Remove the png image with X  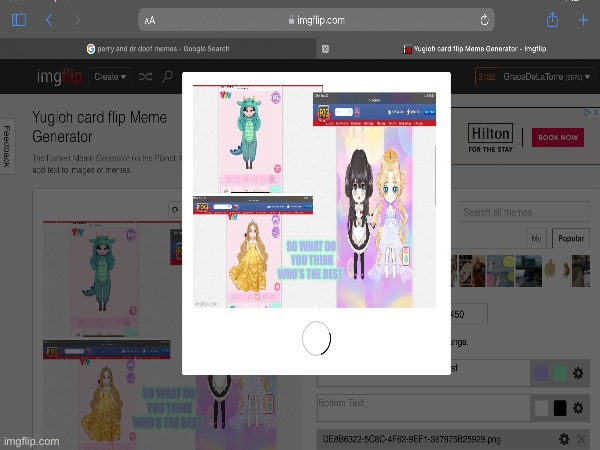[581, 439]
